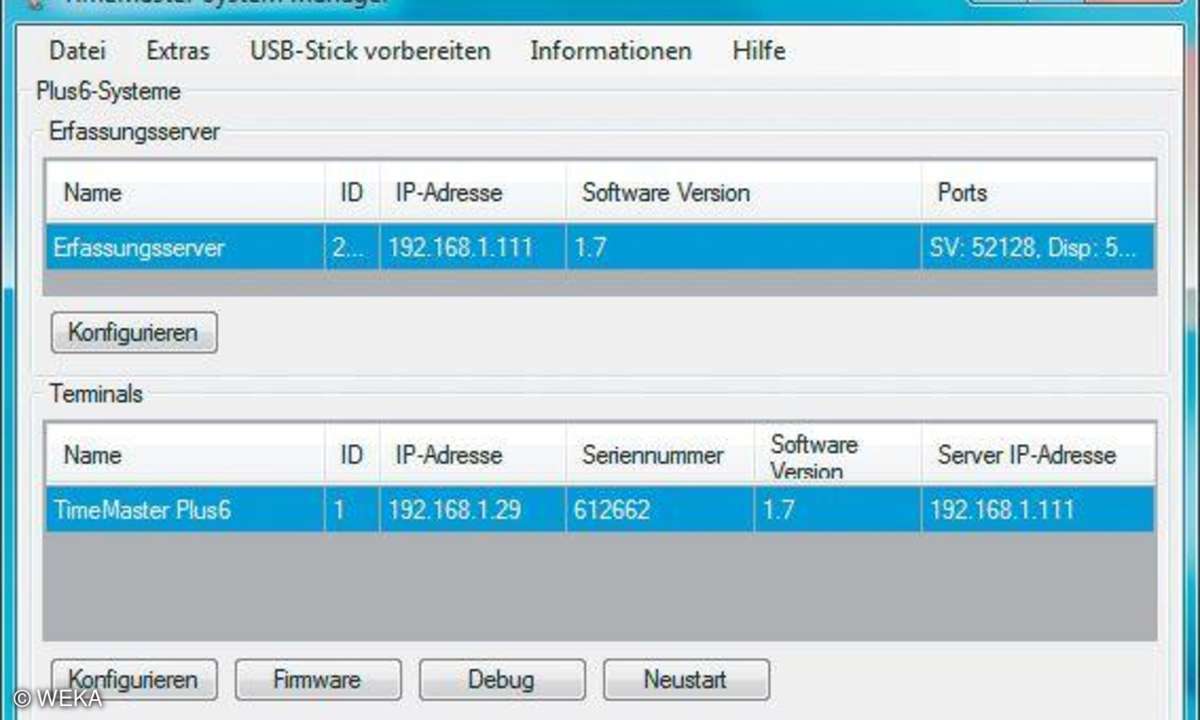Open USB-Stick vorbereiten menu

coord(370,51)
